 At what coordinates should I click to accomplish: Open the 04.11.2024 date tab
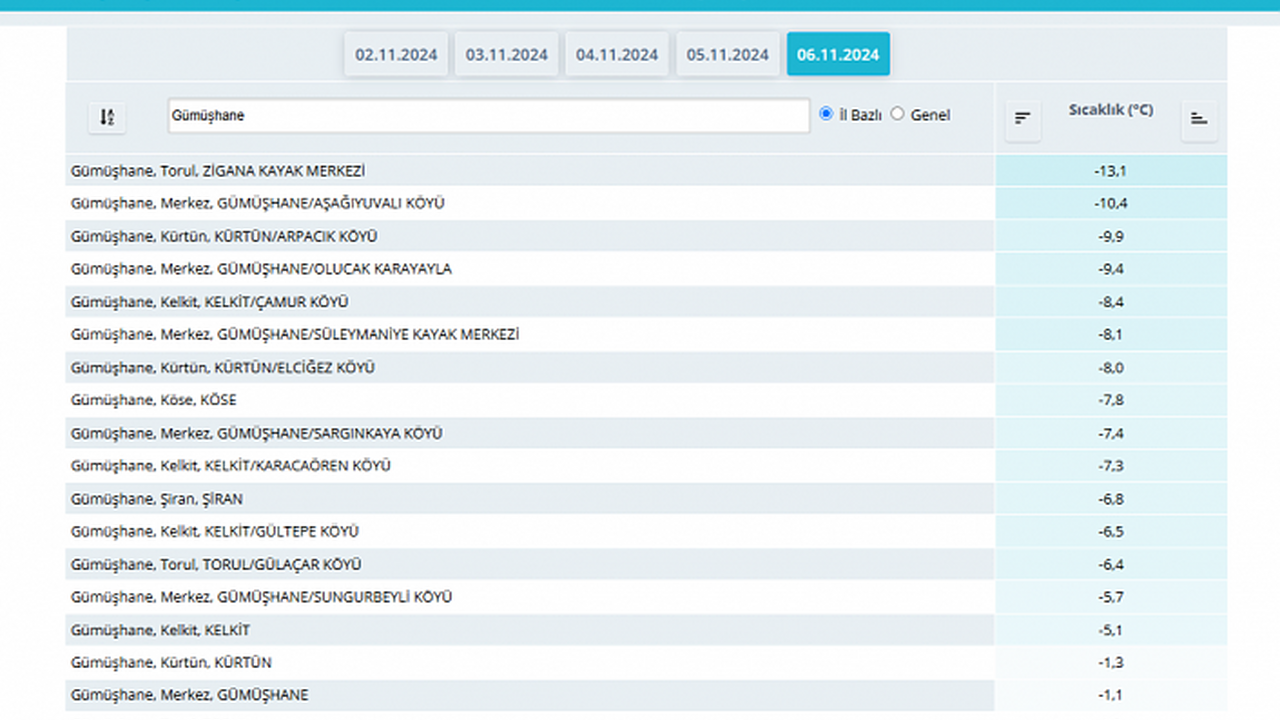click(617, 55)
